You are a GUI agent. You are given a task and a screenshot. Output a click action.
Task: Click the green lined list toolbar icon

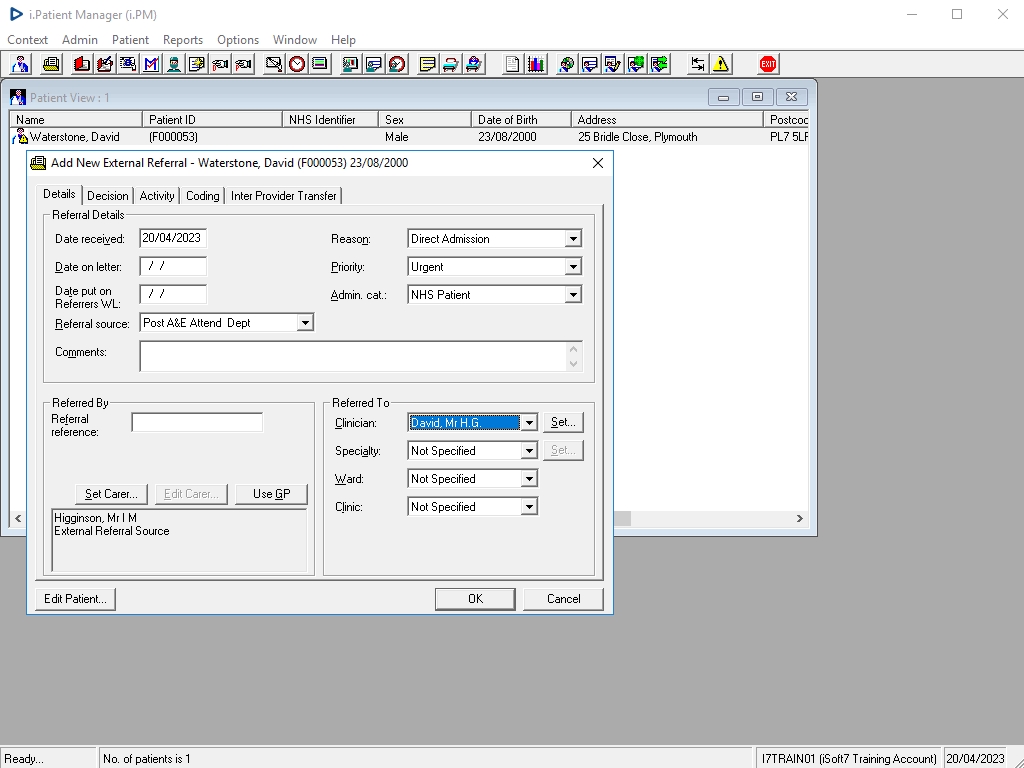(x=320, y=64)
